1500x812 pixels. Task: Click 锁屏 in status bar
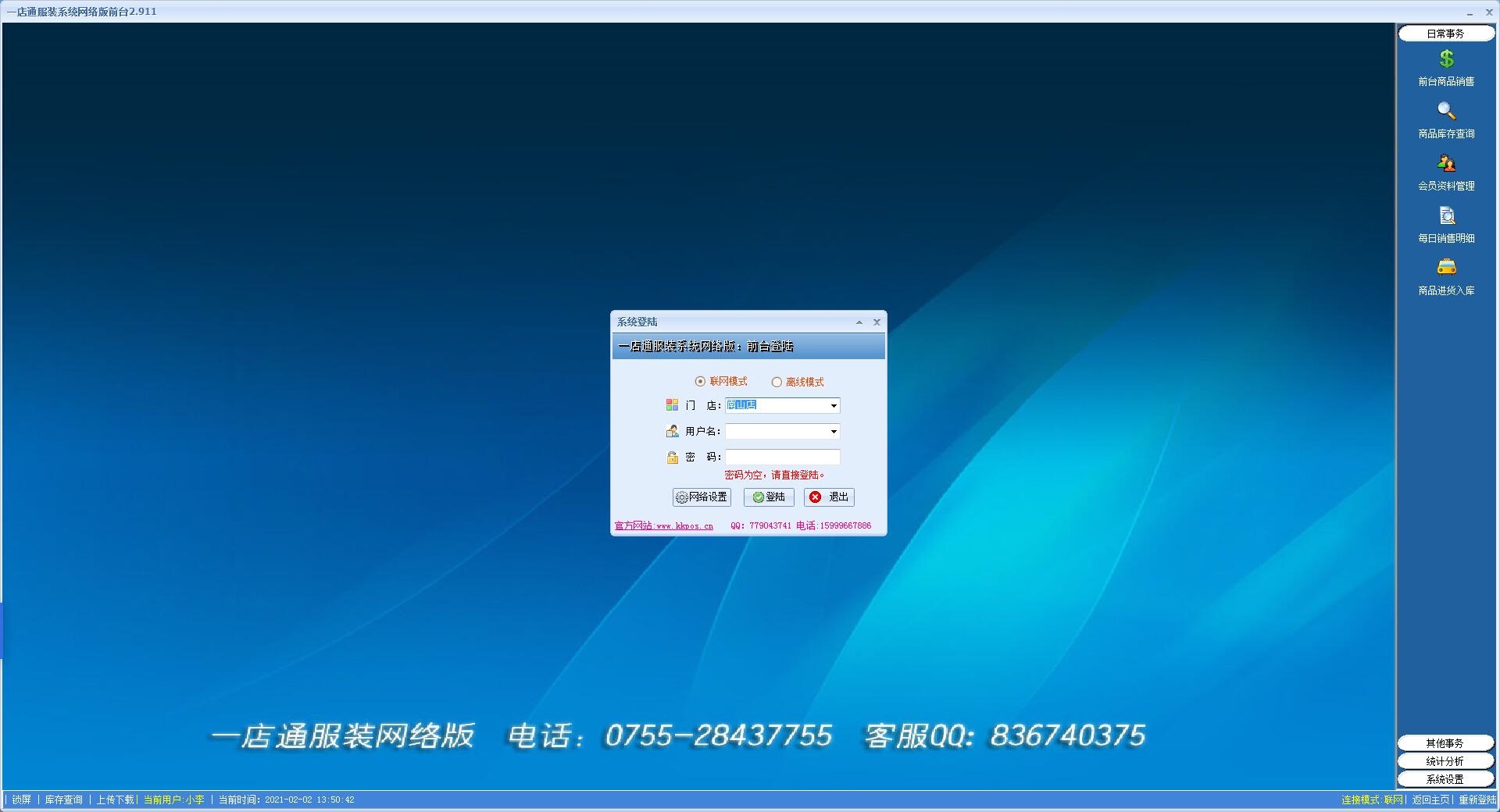(x=22, y=800)
